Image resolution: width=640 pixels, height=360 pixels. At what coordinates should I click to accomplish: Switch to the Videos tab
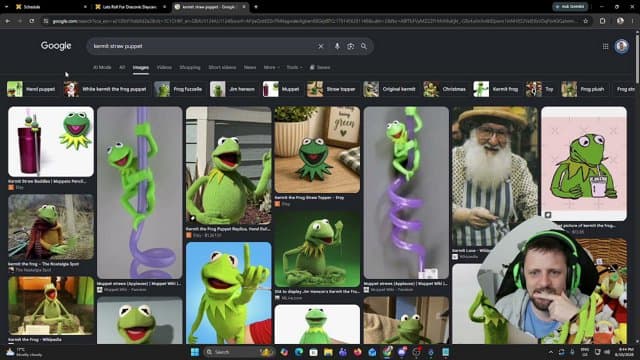click(164, 67)
